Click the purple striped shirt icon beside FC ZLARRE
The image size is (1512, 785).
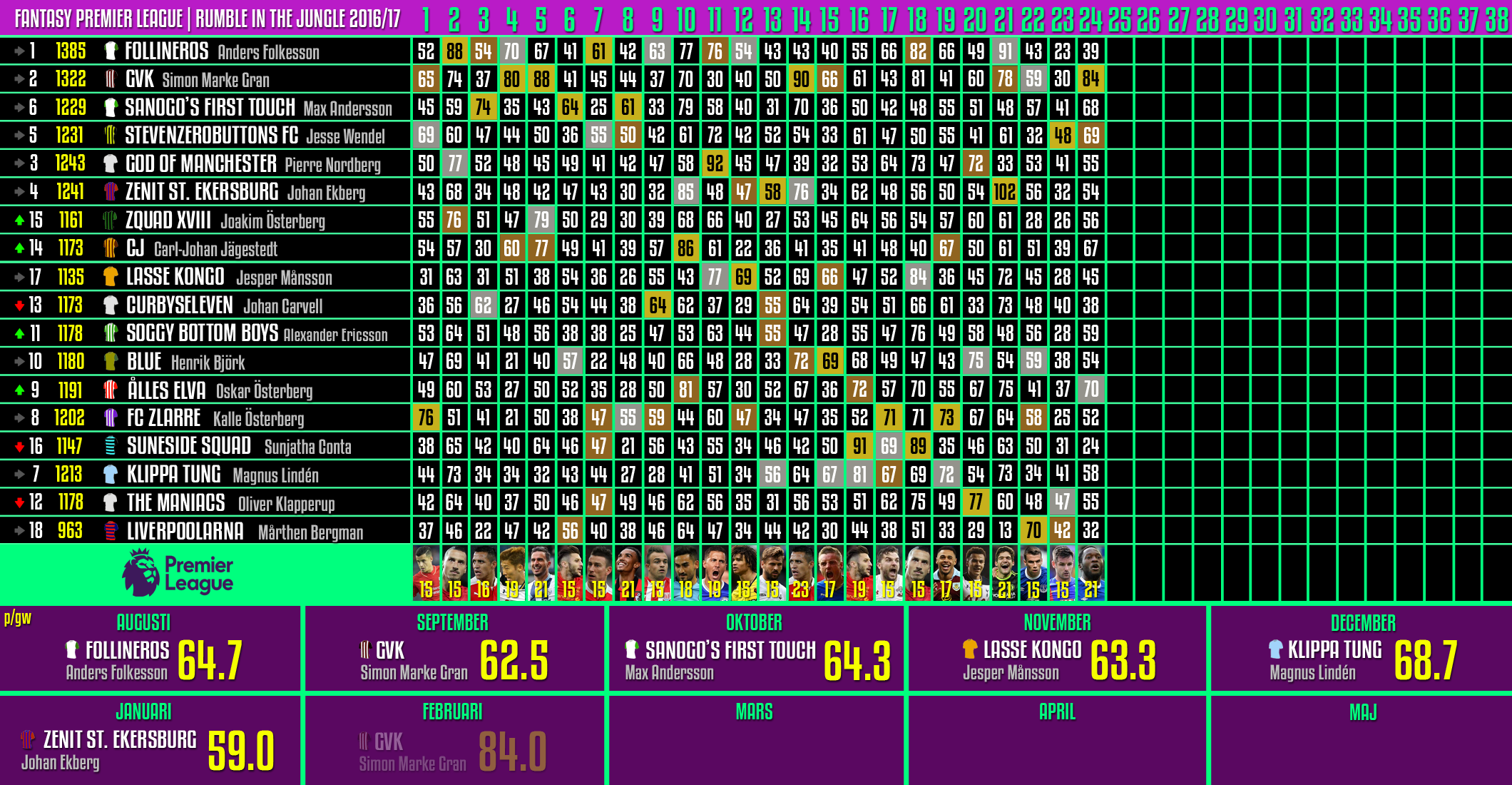click(x=111, y=417)
